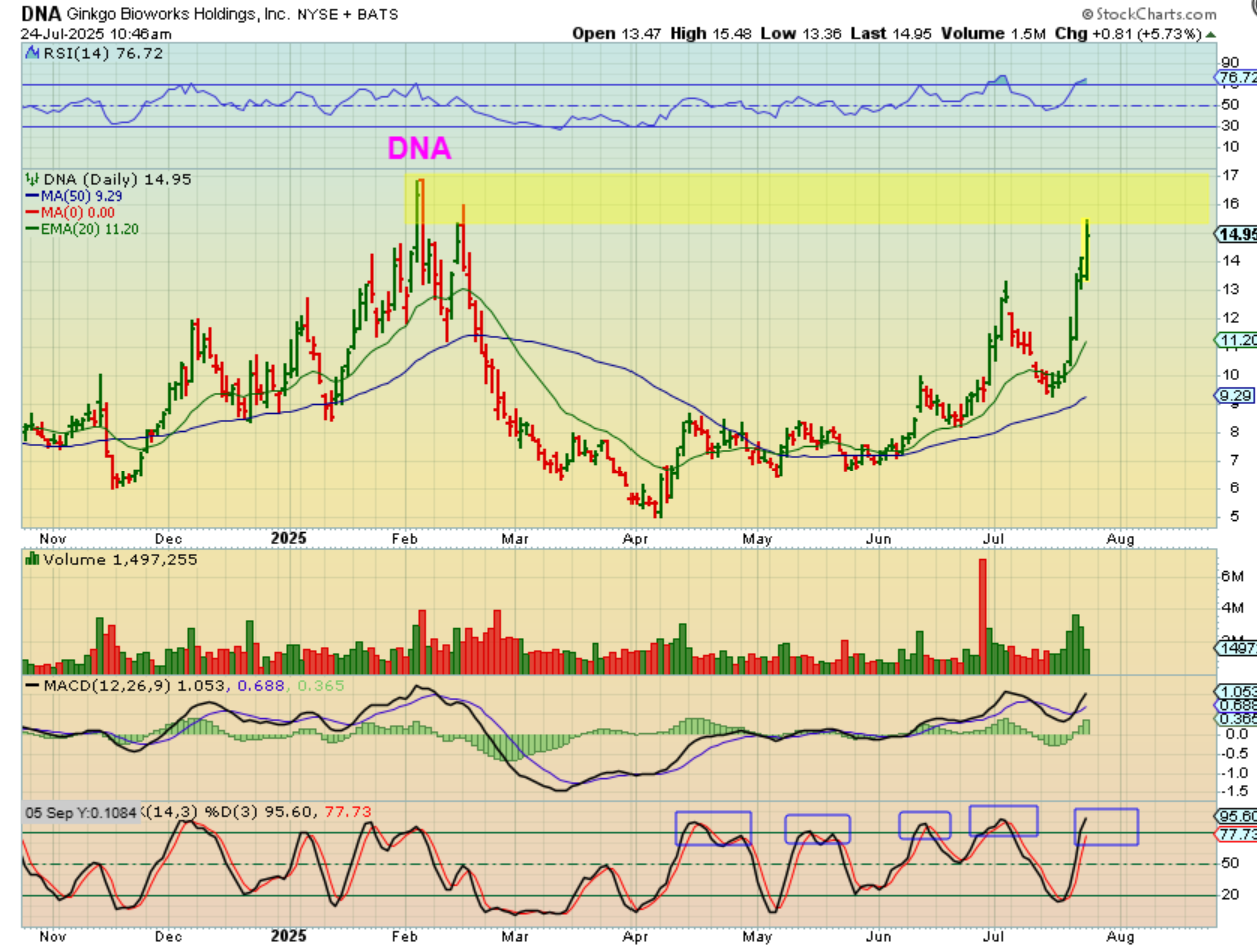This screenshot has width=1257, height=945.
Task: Click the green line marker before EMA(20)
Action: point(30,228)
